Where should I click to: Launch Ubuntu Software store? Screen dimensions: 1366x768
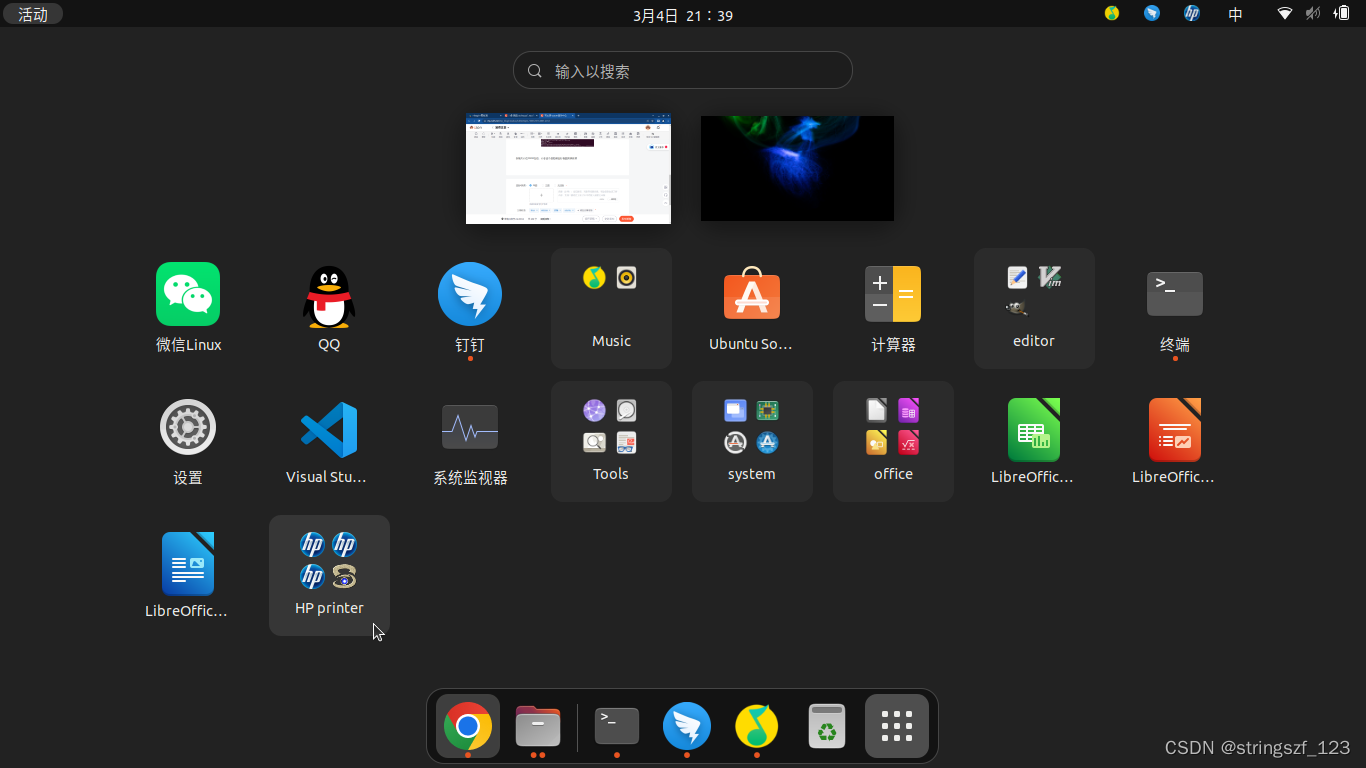752,295
